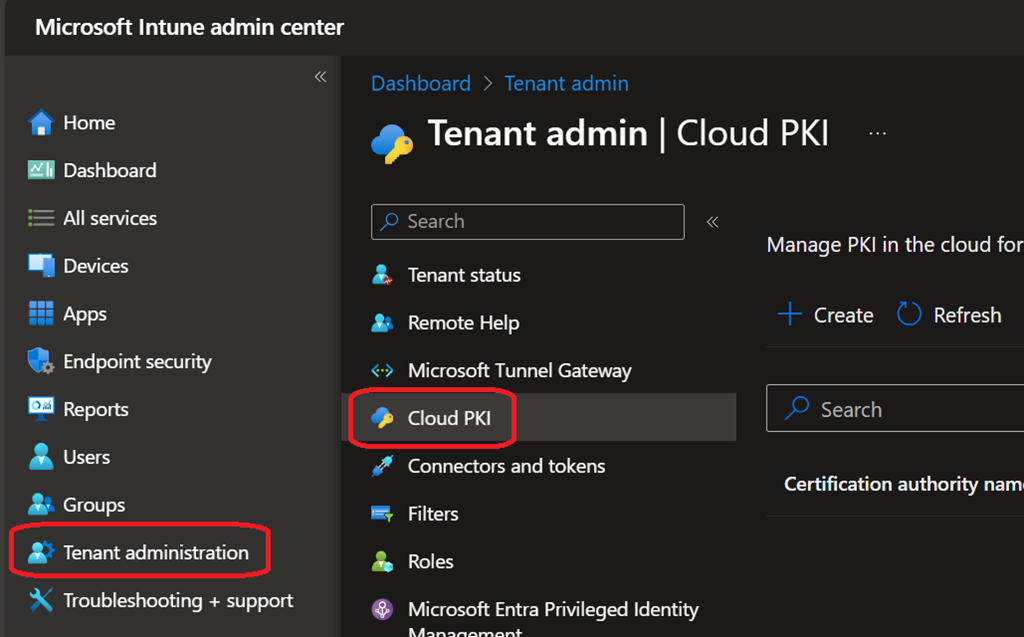Collapse the main left navigation sidebar
This screenshot has width=1024, height=637.
click(x=320, y=77)
